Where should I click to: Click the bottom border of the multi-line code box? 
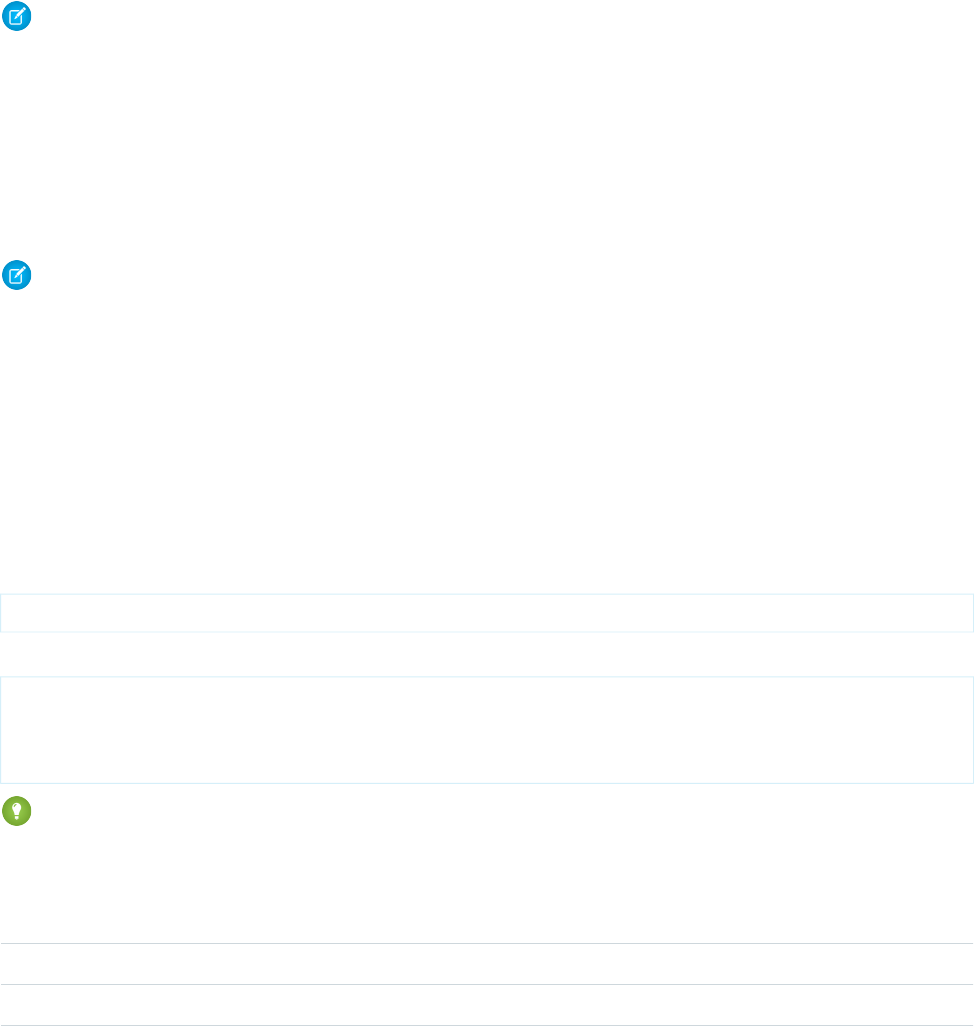point(486,781)
